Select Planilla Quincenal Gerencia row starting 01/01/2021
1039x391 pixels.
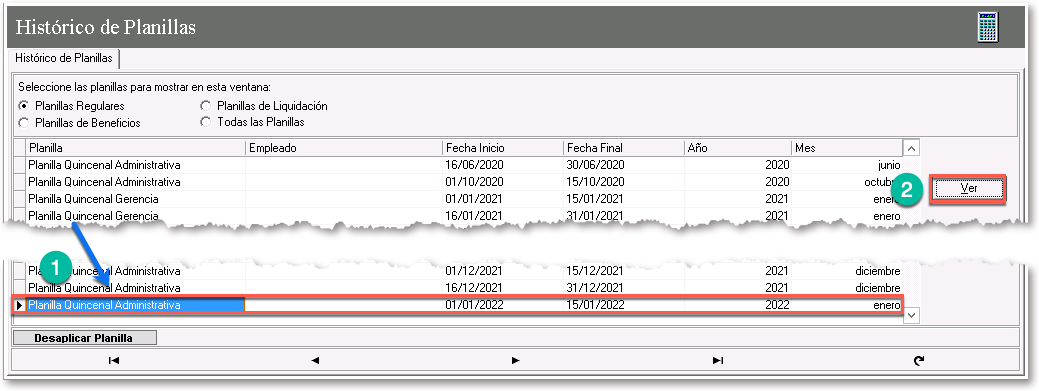click(458, 199)
